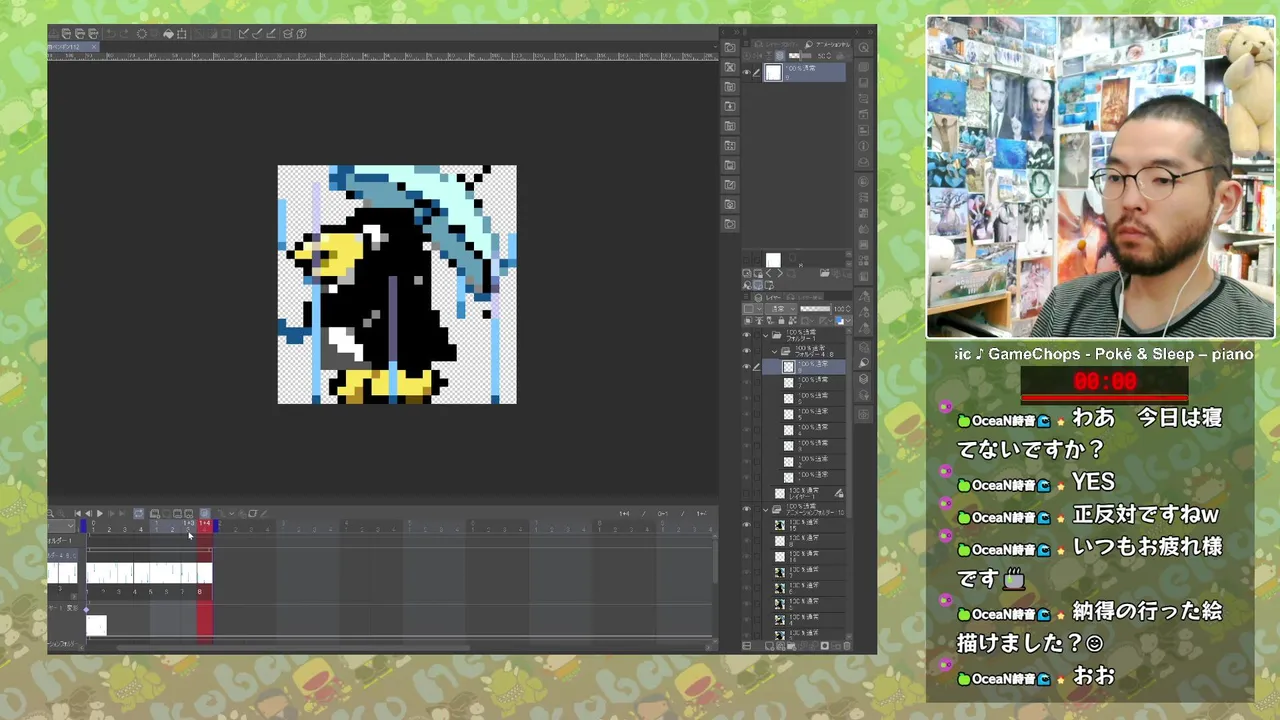Toggle eye of selected layer 8
This screenshot has height=720, width=1280.
pyautogui.click(x=747, y=366)
